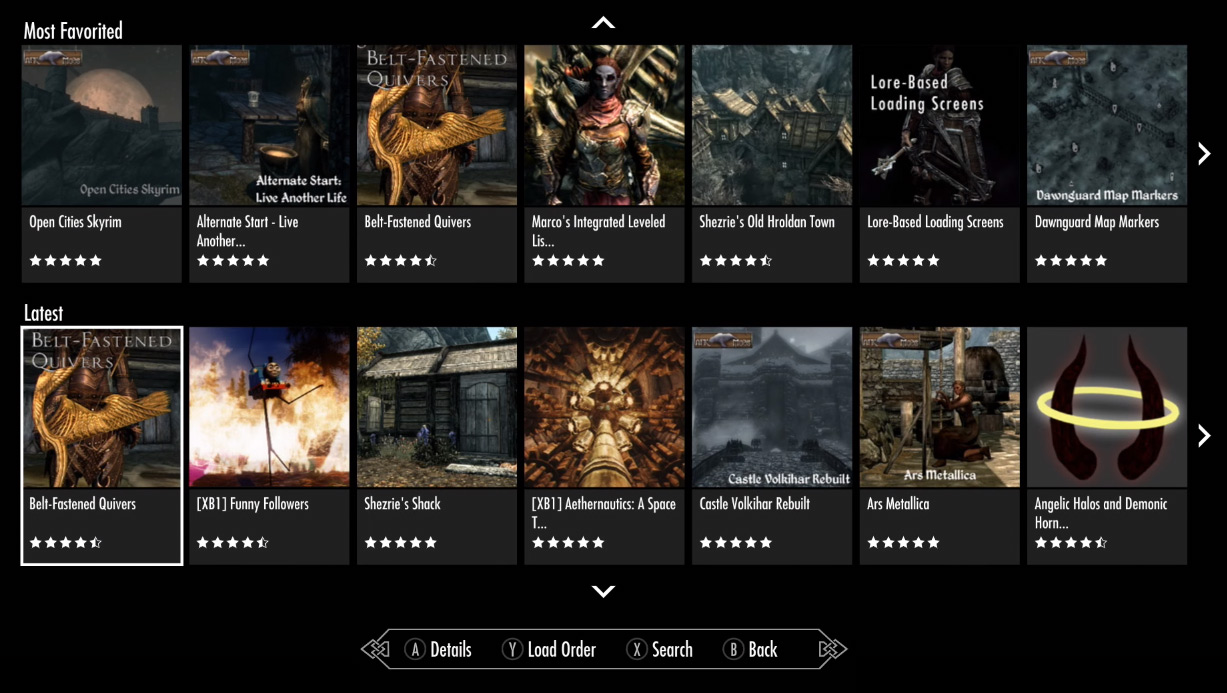Go Back using the bottom bar label
1227x693 pixels.
tap(763, 649)
